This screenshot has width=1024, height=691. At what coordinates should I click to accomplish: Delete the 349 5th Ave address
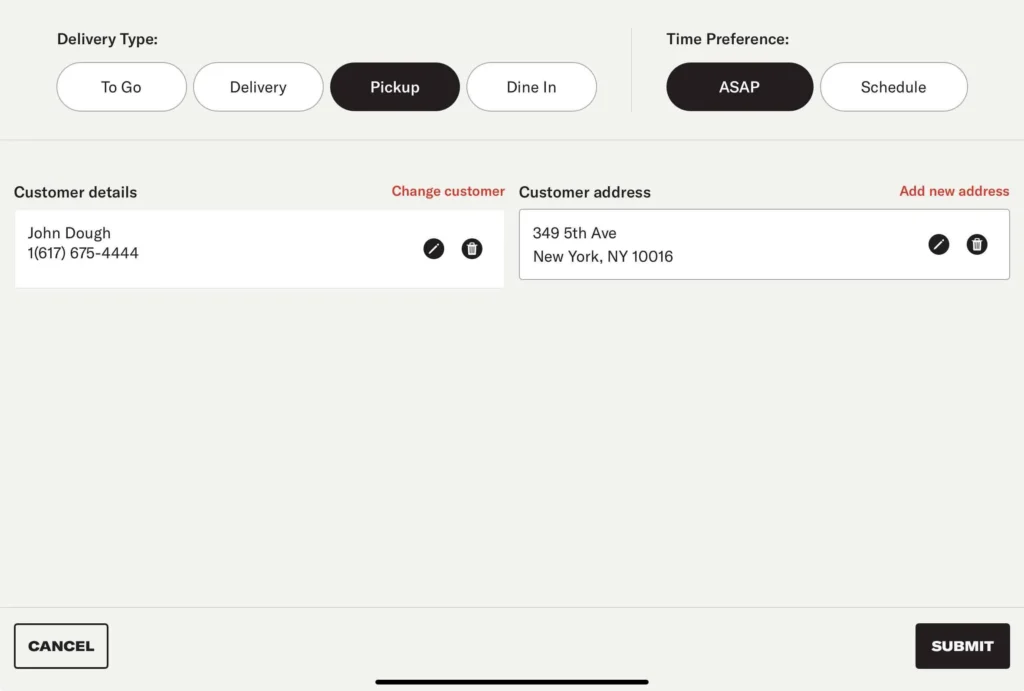977,244
